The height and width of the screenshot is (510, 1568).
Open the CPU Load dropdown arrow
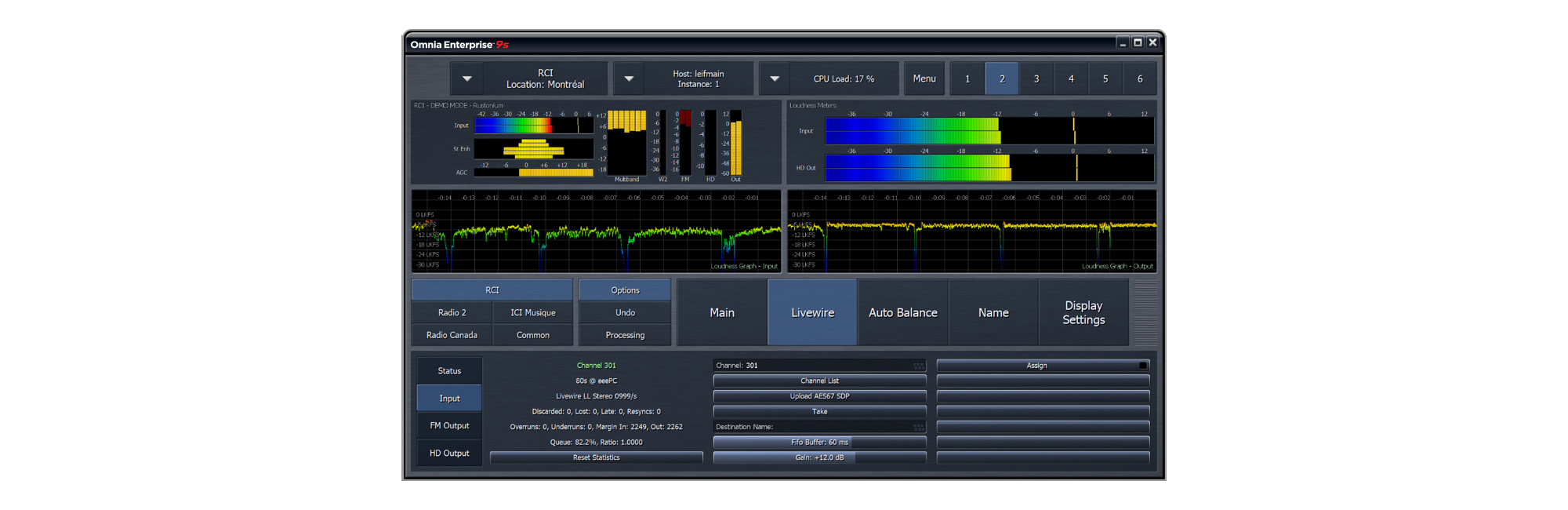pos(775,79)
